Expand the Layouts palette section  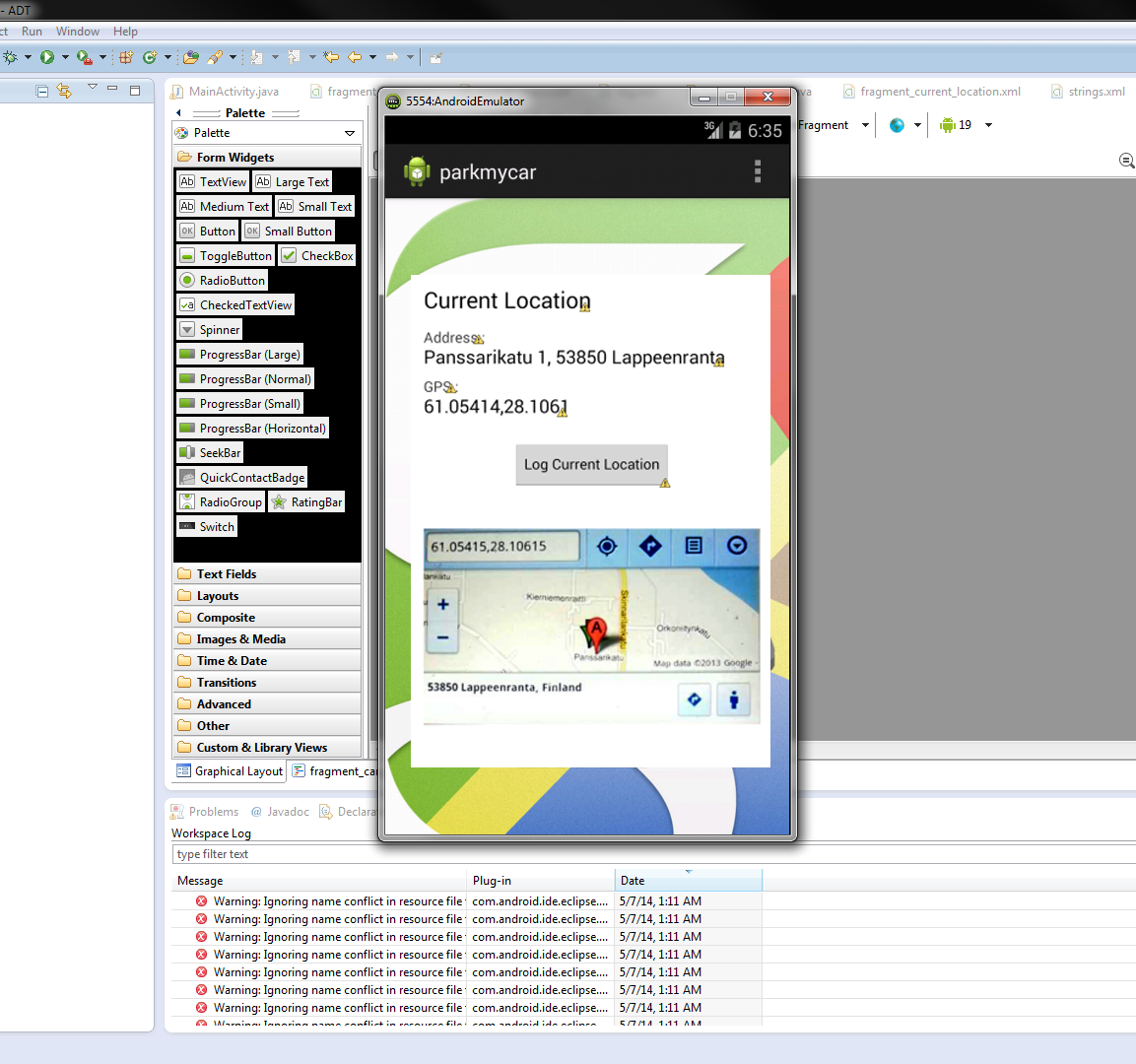(x=267, y=595)
